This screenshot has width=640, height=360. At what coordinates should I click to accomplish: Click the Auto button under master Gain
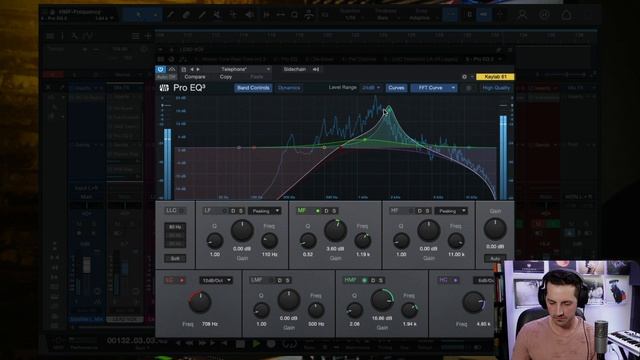click(495, 258)
